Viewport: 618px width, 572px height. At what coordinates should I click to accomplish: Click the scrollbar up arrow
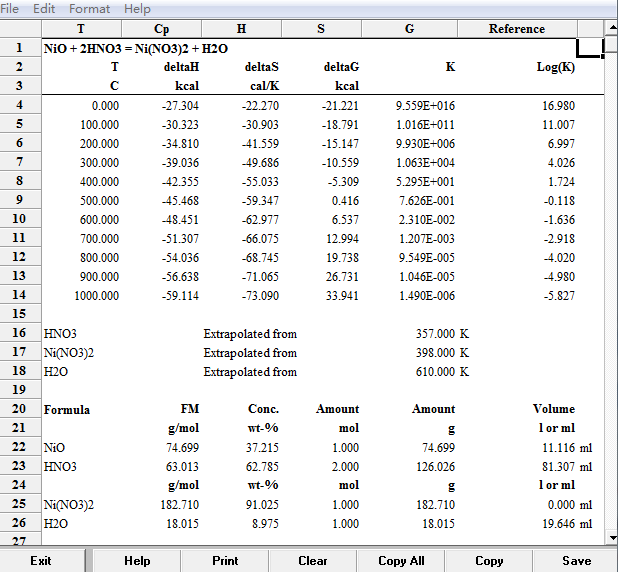coord(612,28)
